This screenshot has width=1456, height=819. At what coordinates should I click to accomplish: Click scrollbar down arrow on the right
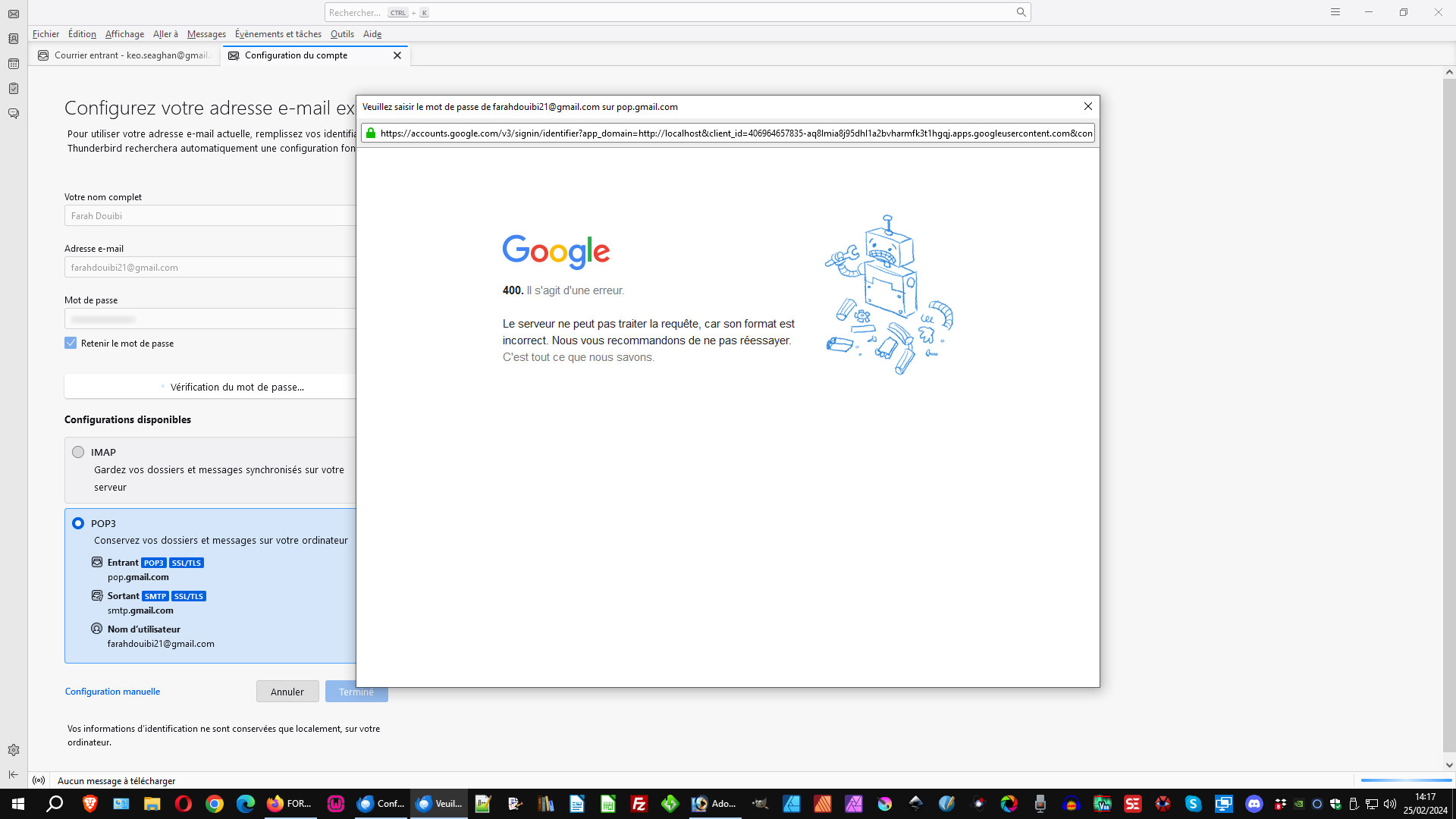1449,765
